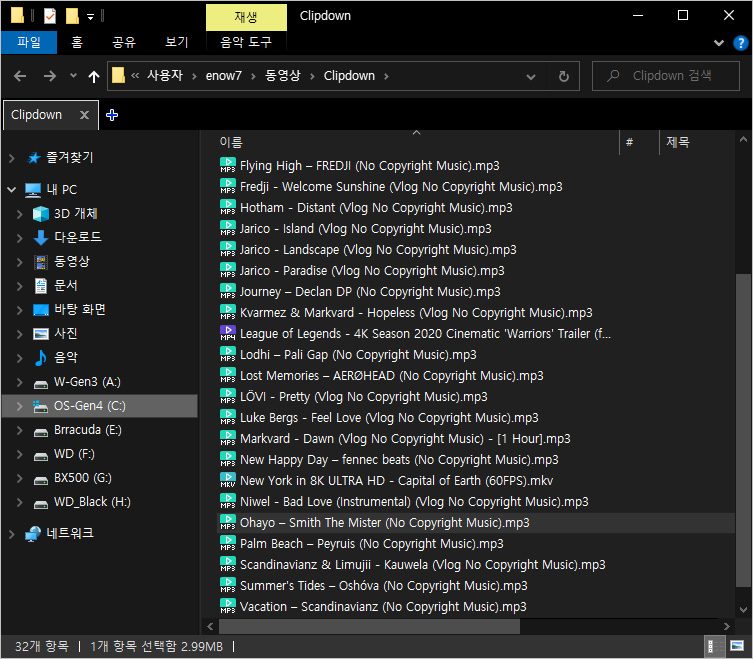Viewport: 753px width, 659px height.
Task: Click scroll down arrow of file list
Action: tap(743, 610)
